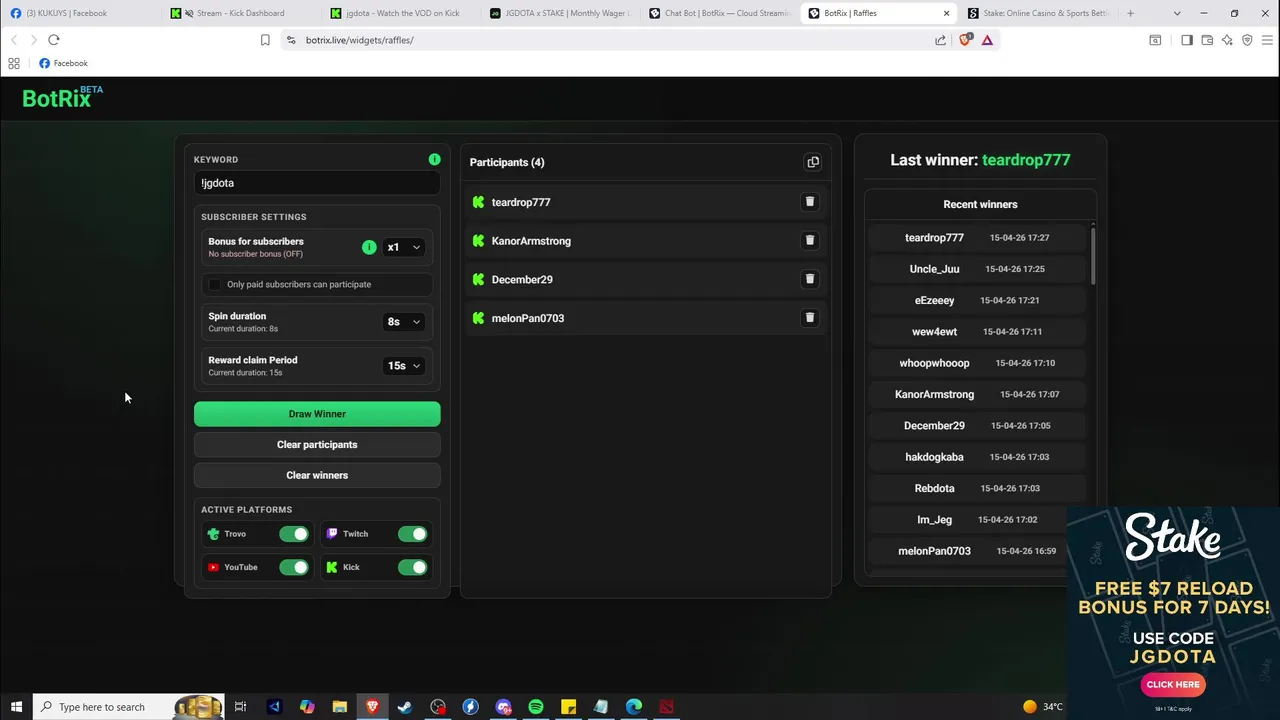Viewport: 1280px width, 720px height.
Task: Click the keyword input field
Action: (317, 183)
